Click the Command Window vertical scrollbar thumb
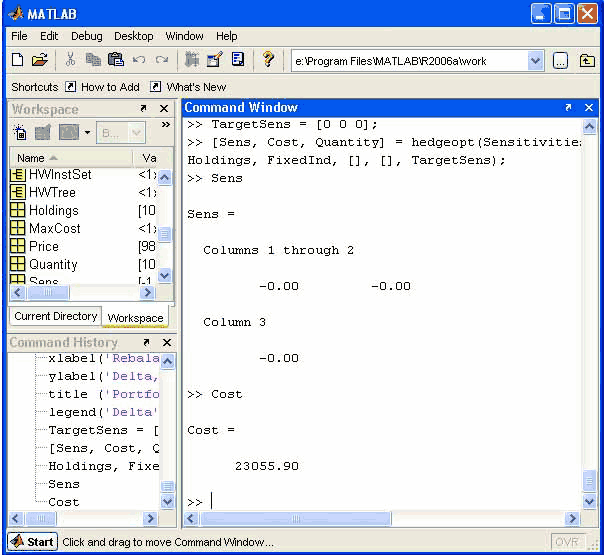 (589, 481)
